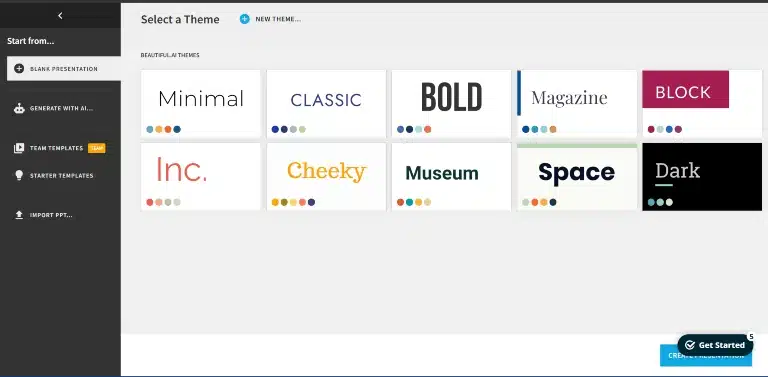Click the Team Templates slides icon

19,148
